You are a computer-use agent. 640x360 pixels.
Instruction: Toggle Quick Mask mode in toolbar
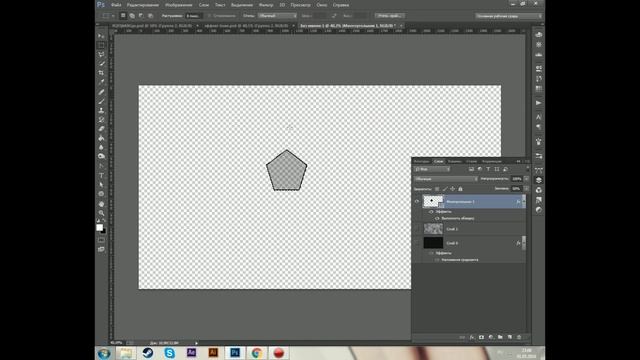[101, 240]
